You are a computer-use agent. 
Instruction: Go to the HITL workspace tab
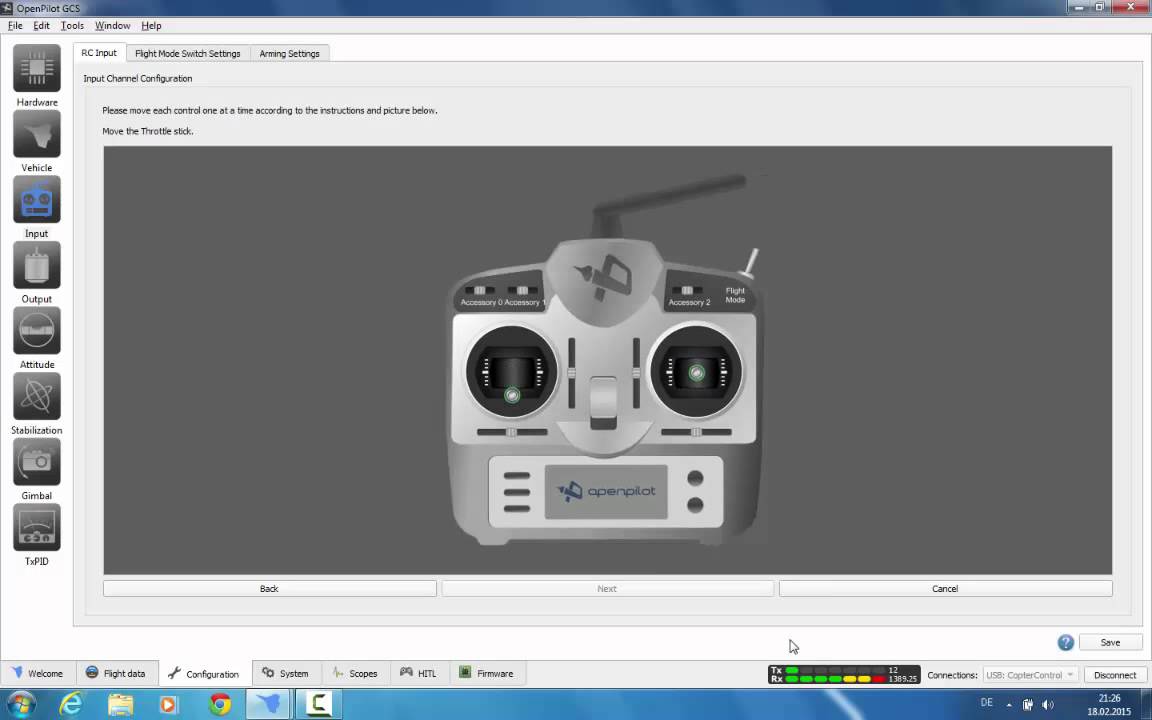pos(419,673)
